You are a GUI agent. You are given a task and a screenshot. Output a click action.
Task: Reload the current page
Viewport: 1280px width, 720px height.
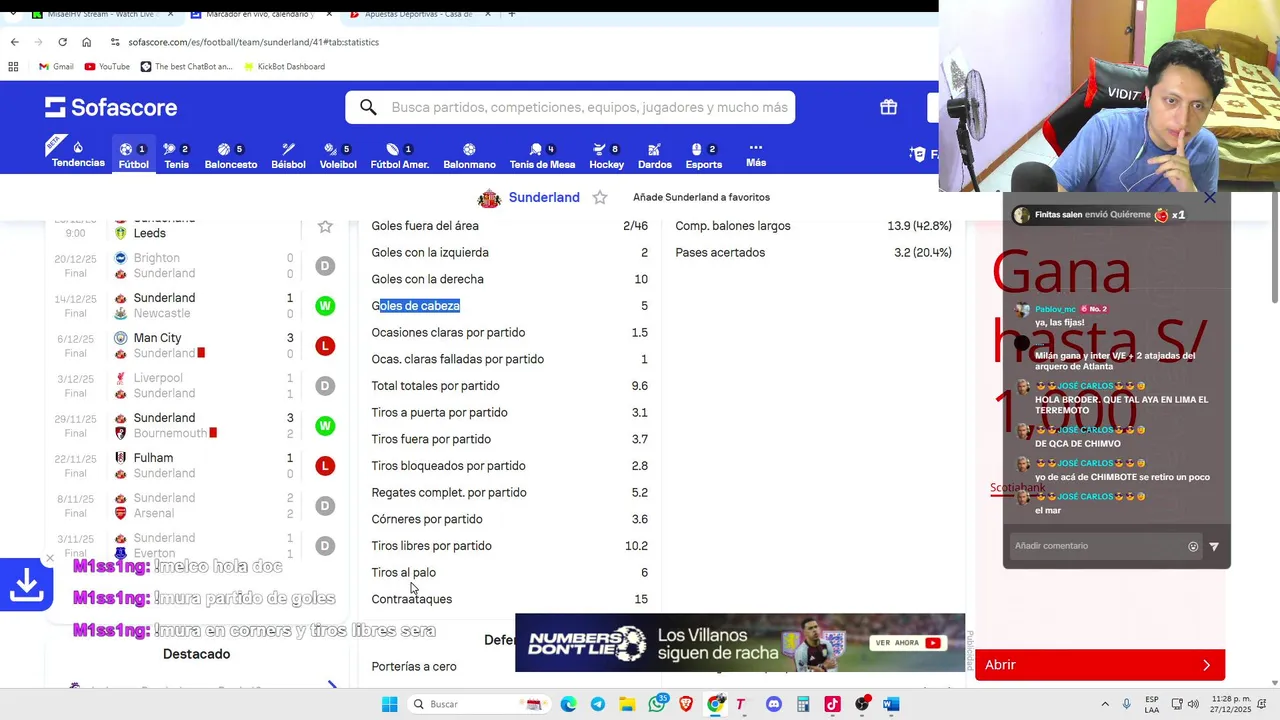[x=62, y=42]
